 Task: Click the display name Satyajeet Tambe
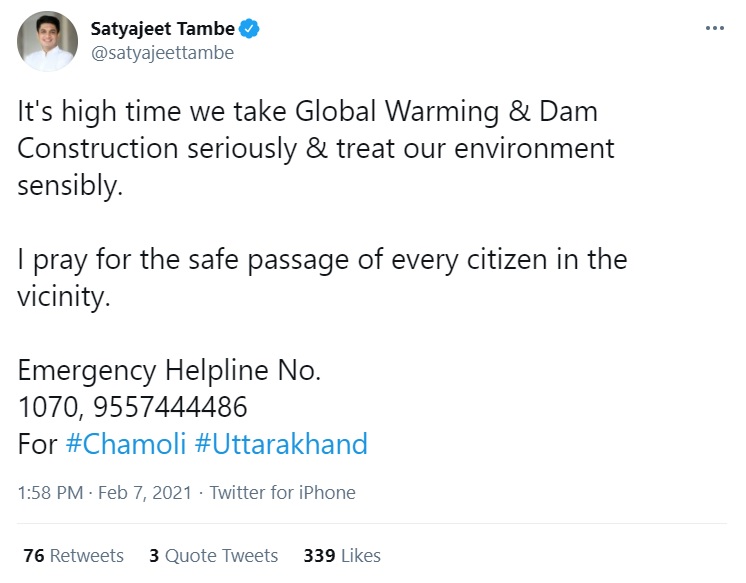162,29
